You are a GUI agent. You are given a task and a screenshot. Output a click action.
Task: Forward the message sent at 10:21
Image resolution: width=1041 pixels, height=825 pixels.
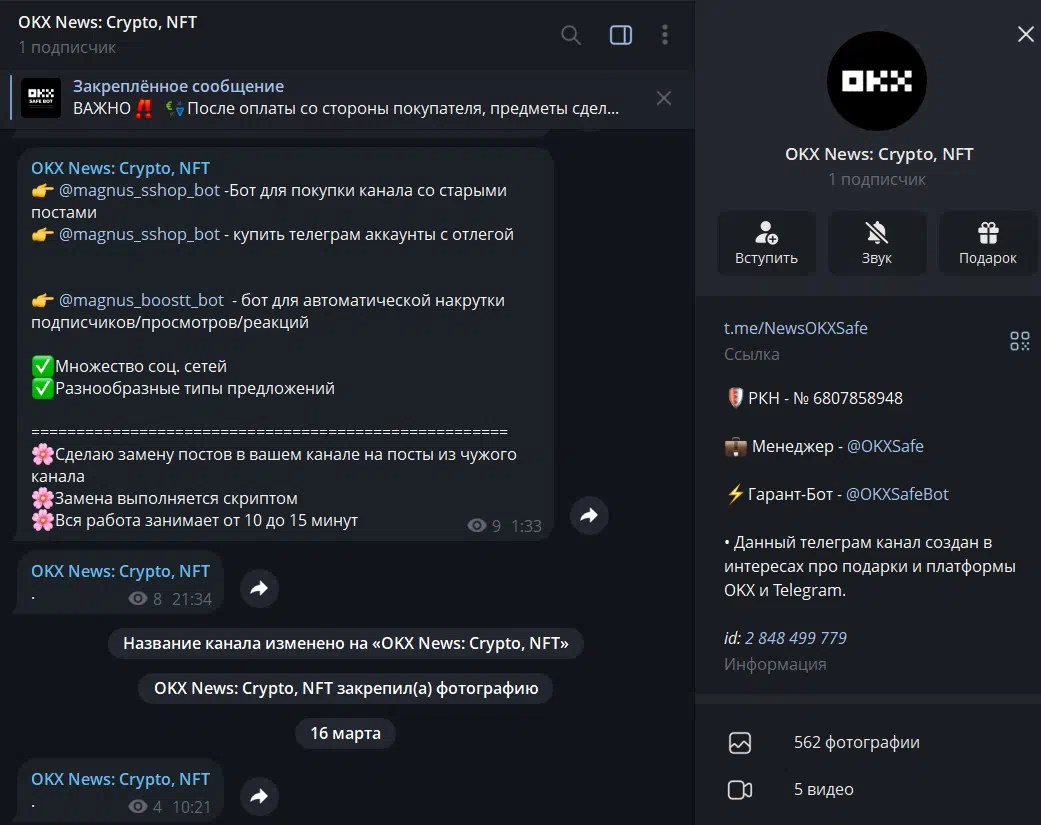259,796
